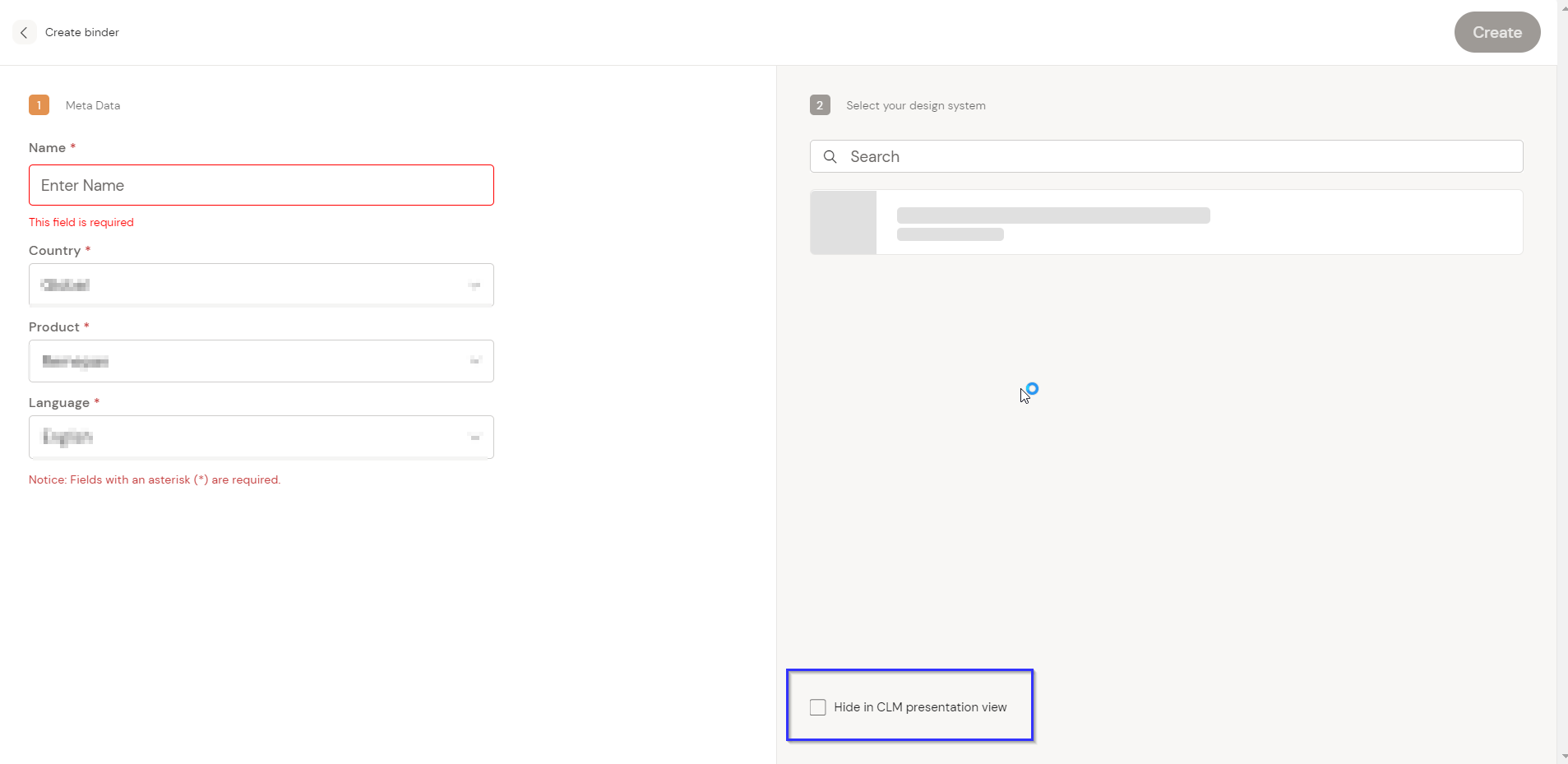Click the Select your design system label

[x=915, y=105]
